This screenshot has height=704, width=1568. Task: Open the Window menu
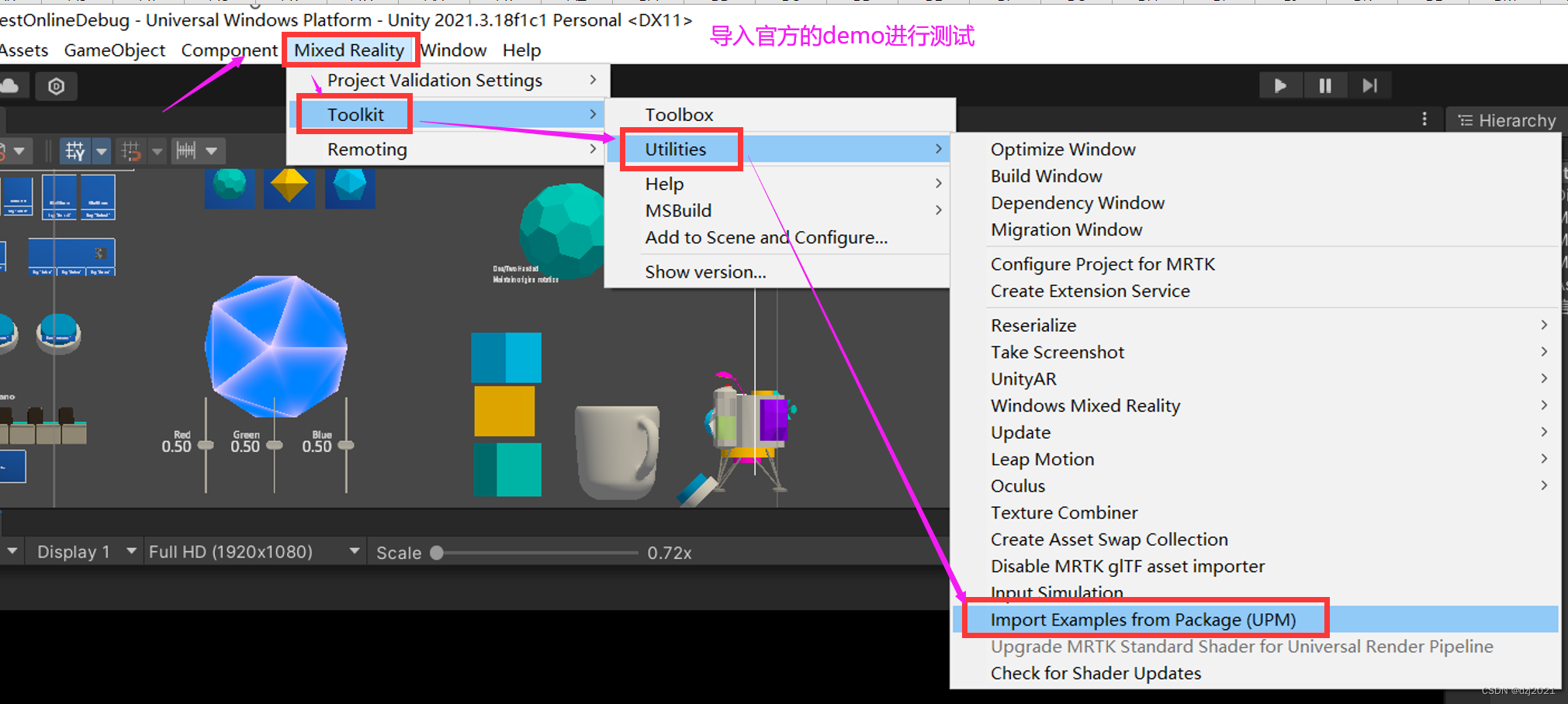[x=454, y=50]
